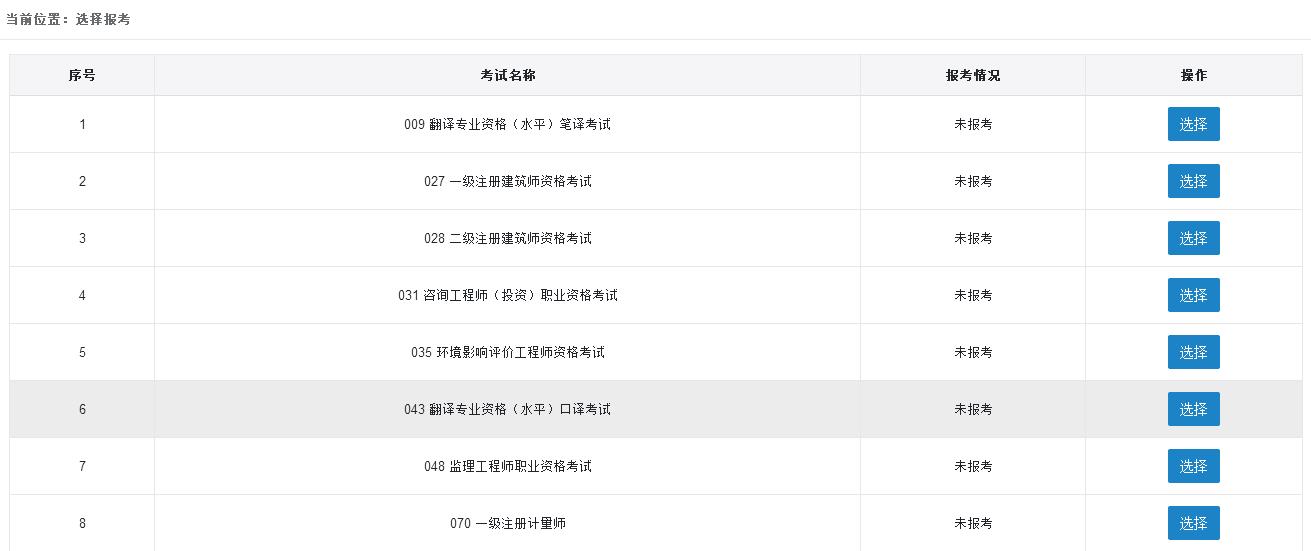1311x551 pixels.
Task: Select 043 翻译专业资格口译考试 via 选择 button
Action: pyautogui.click(x=1193, y=409)
